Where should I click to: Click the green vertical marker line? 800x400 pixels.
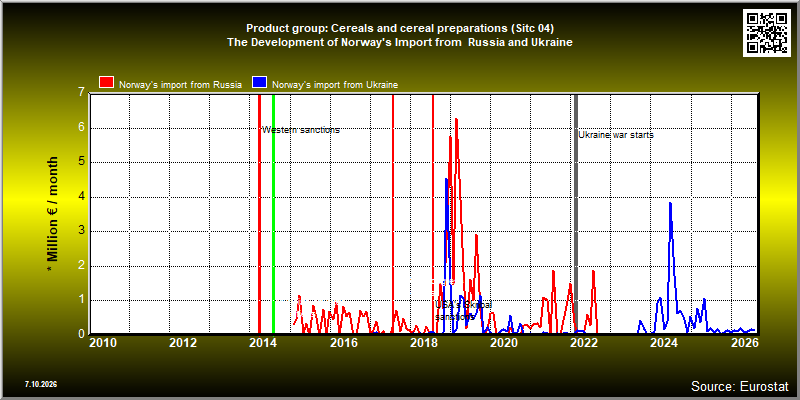click(x=273, y=214)
